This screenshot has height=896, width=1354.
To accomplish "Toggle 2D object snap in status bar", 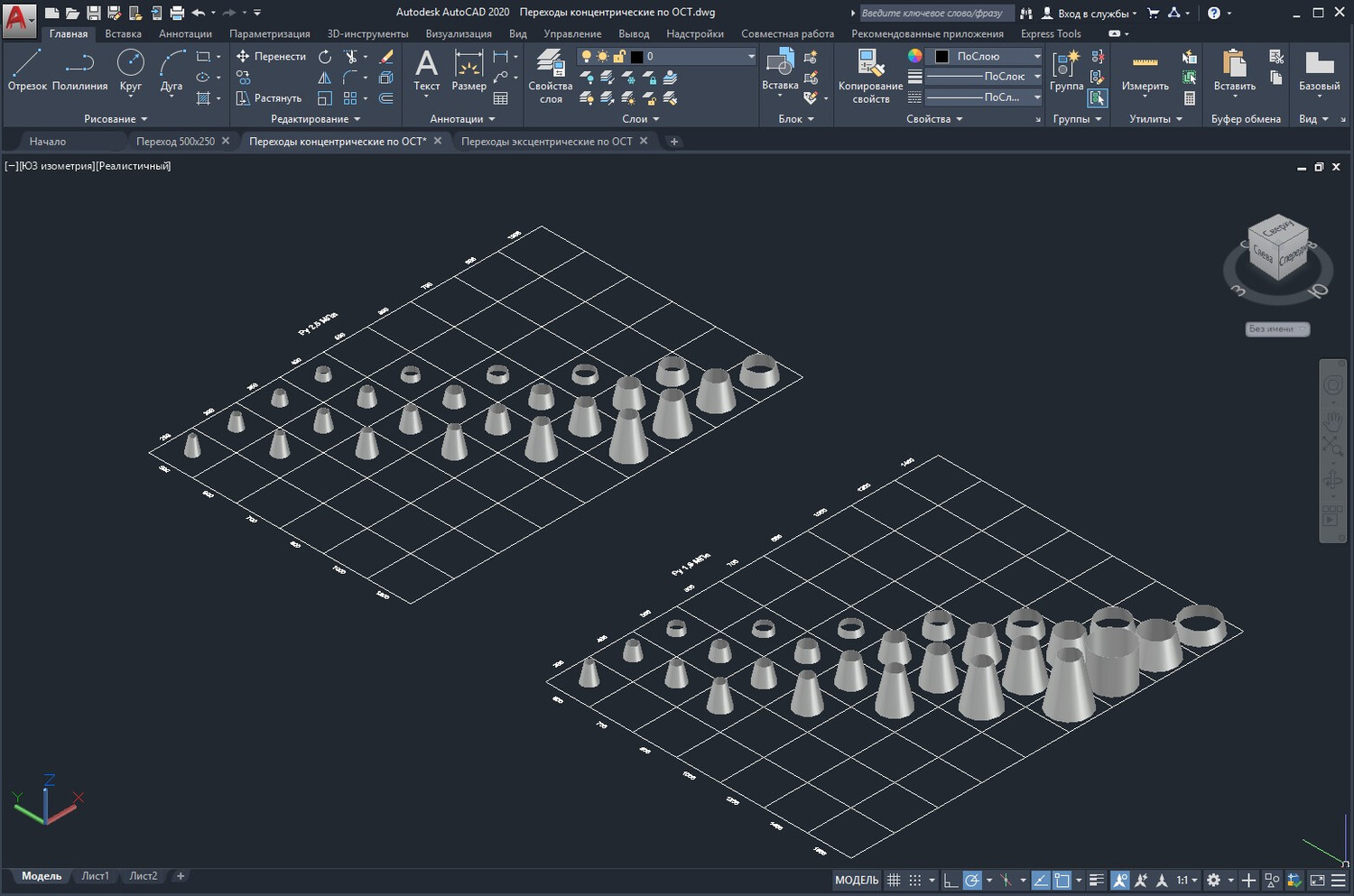I will (x=1062, y=880).
